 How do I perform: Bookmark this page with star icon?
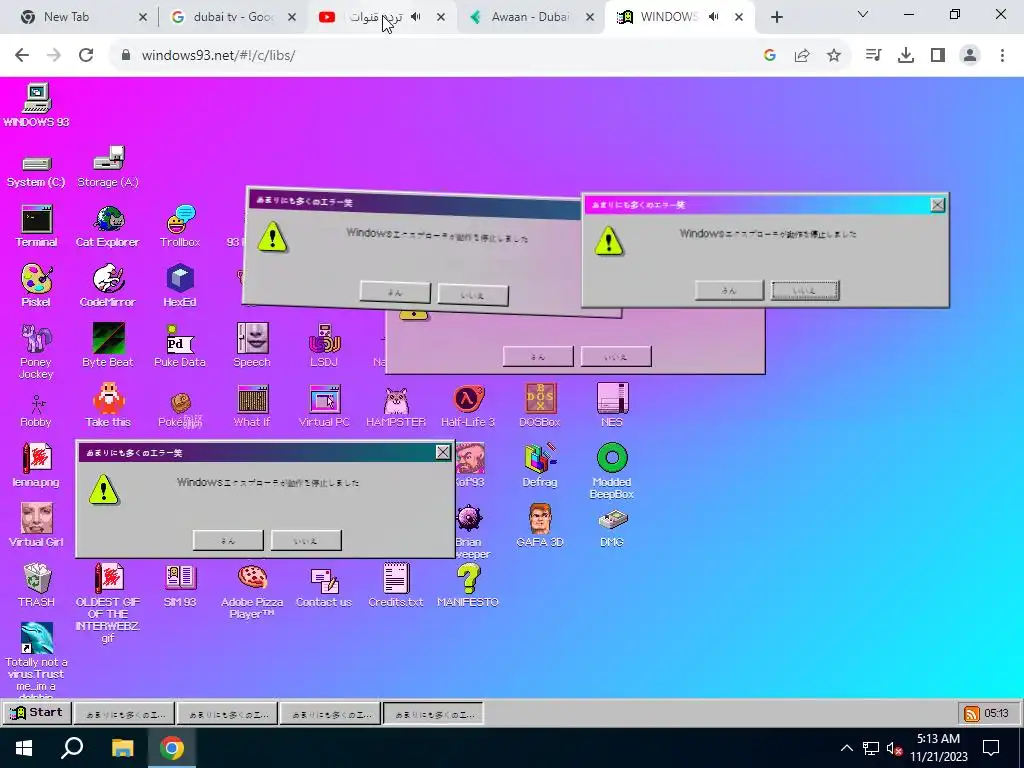(x=834, y=56)
